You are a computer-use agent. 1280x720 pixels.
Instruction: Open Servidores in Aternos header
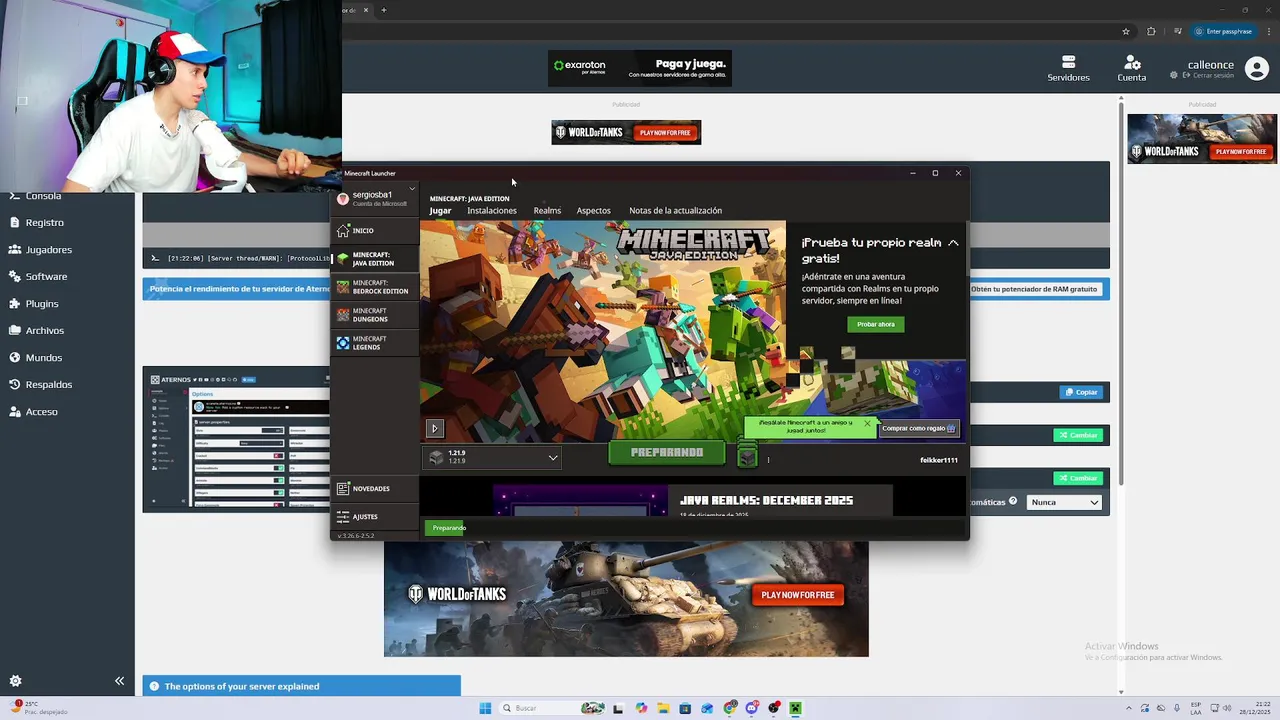pos(1068,68)
